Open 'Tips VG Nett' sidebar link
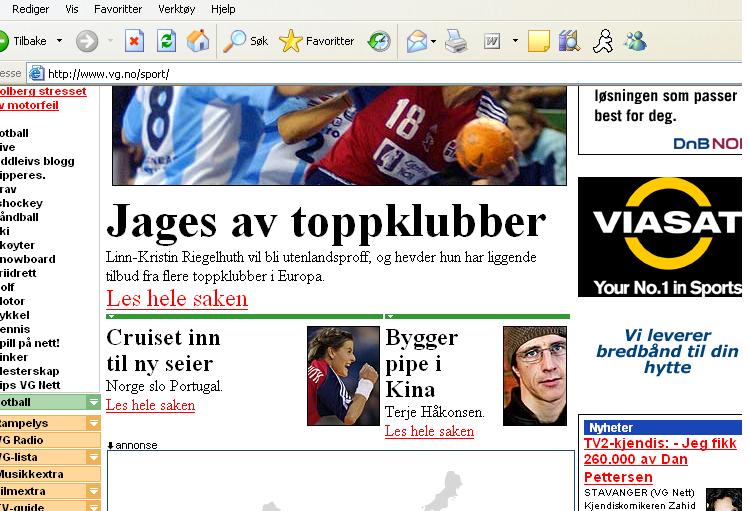Screen dimensions: 749x511 [30, 385]
